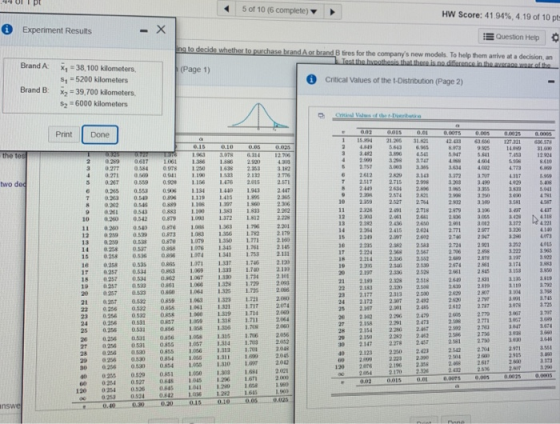This screenshot has width=560, height=424.
Task: Click the small icon left of the Critical Values table link
Action: pyautogui.click(x=321, y=115)
